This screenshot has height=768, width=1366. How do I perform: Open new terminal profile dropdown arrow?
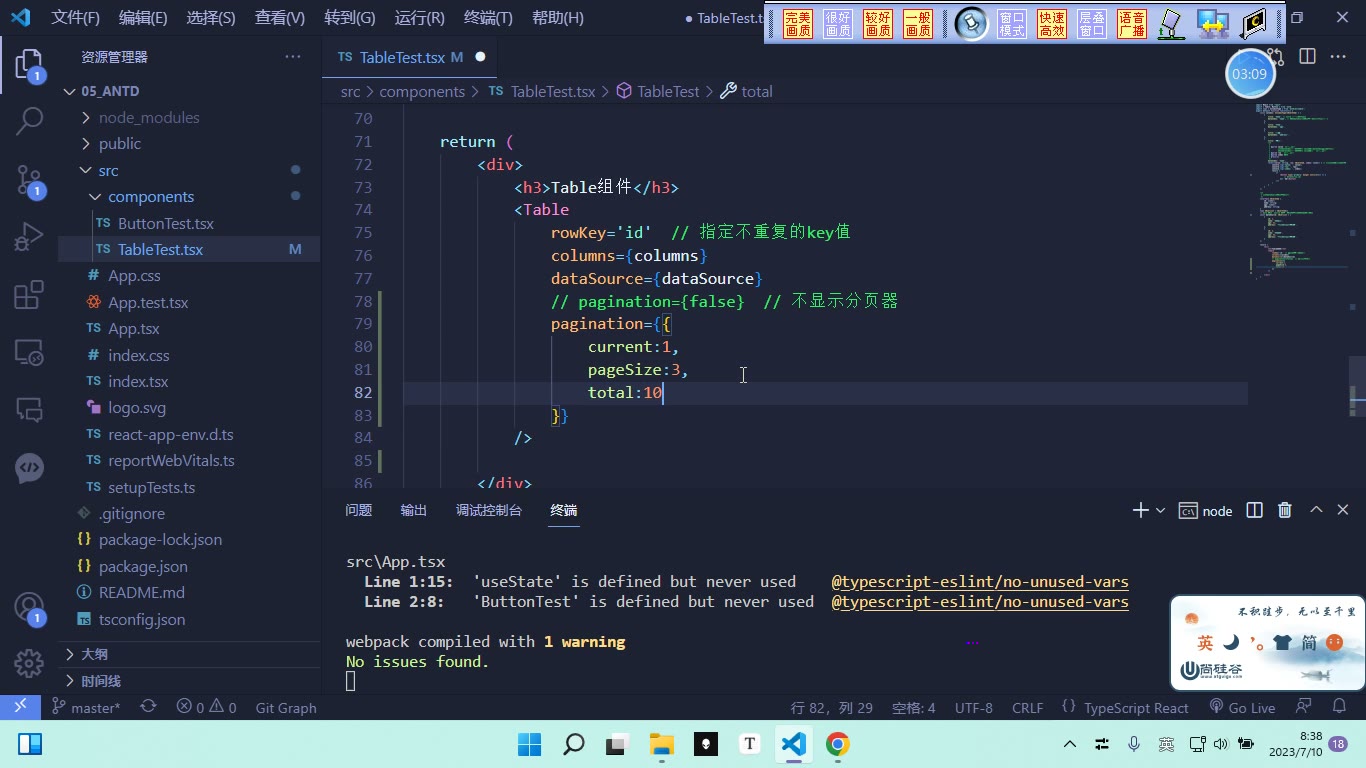pos(1160,510)
